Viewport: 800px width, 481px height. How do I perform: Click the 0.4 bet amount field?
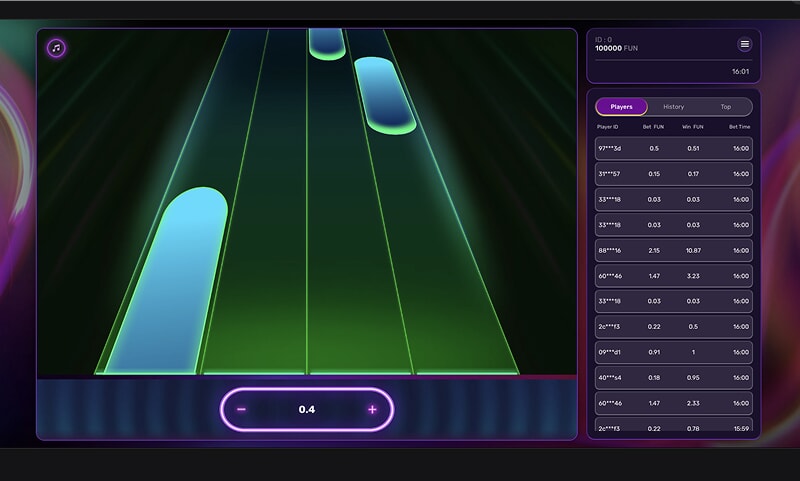click(x=307, y=409)
